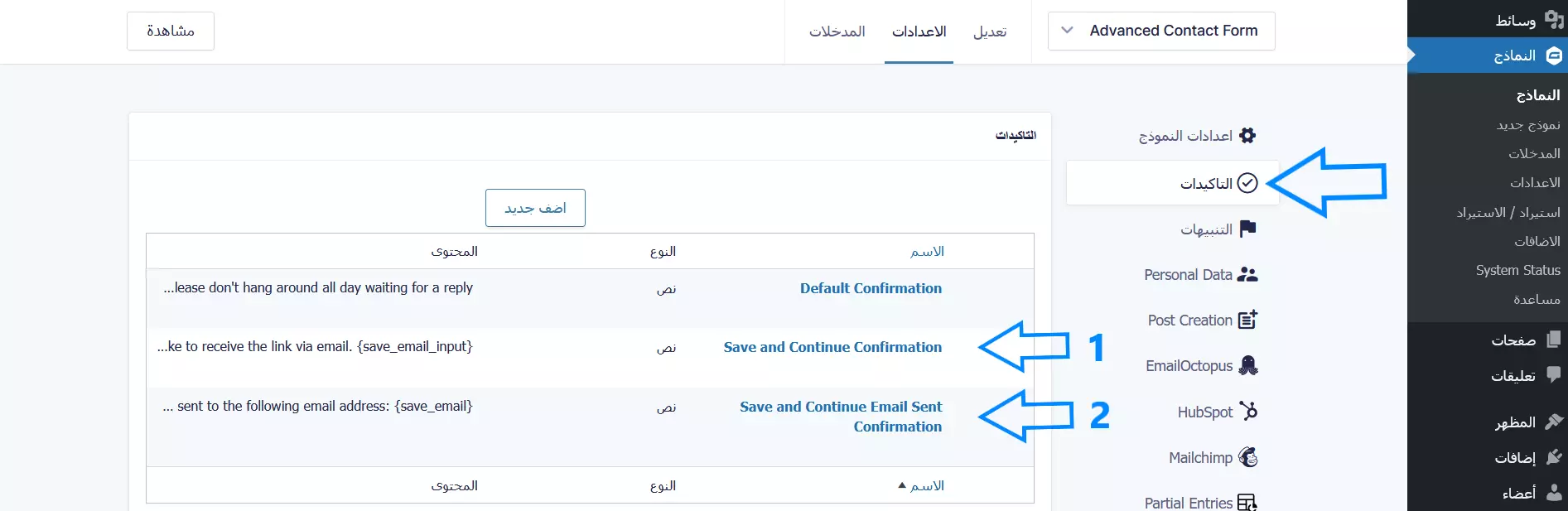The width and height of the screenshot is (1568, 511).
Task: Click the Partial Entries icon
Action: point(1247,502)
